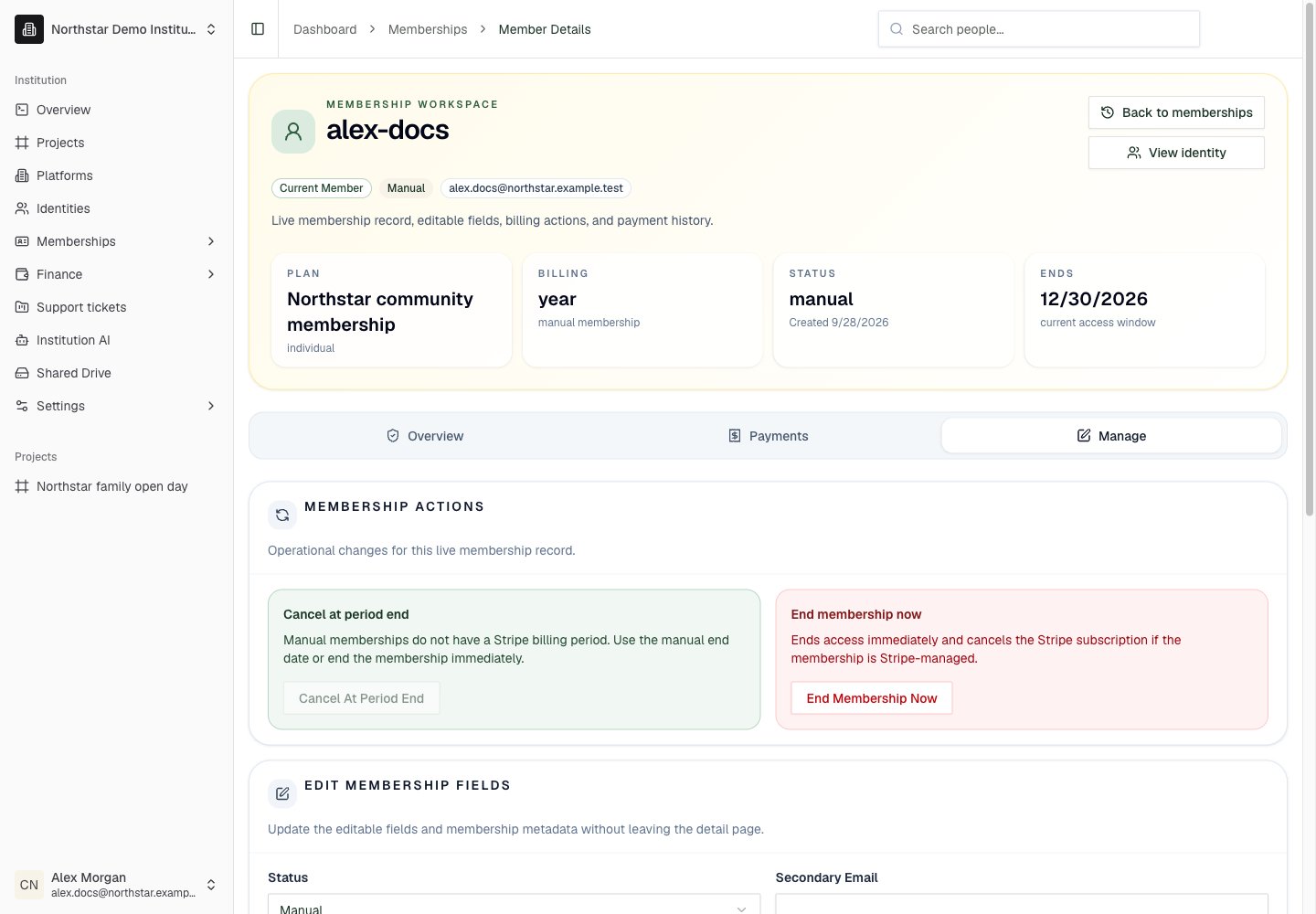Click the Shared Drive icon

pyautogui.click(x=22, y=373)
